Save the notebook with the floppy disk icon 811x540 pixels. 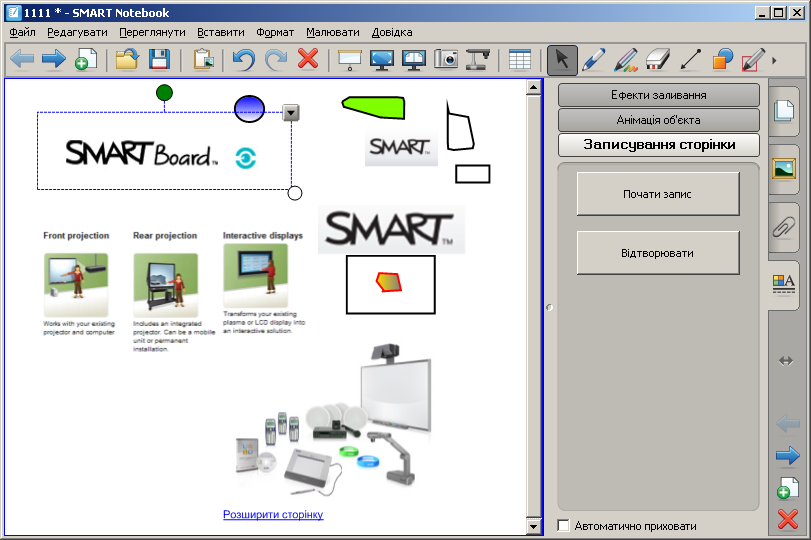point(159,59)
